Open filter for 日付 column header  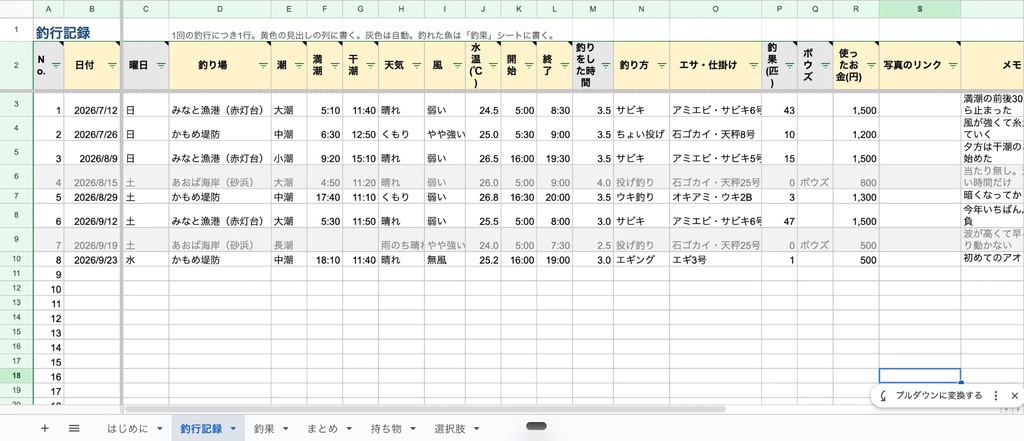112,65
